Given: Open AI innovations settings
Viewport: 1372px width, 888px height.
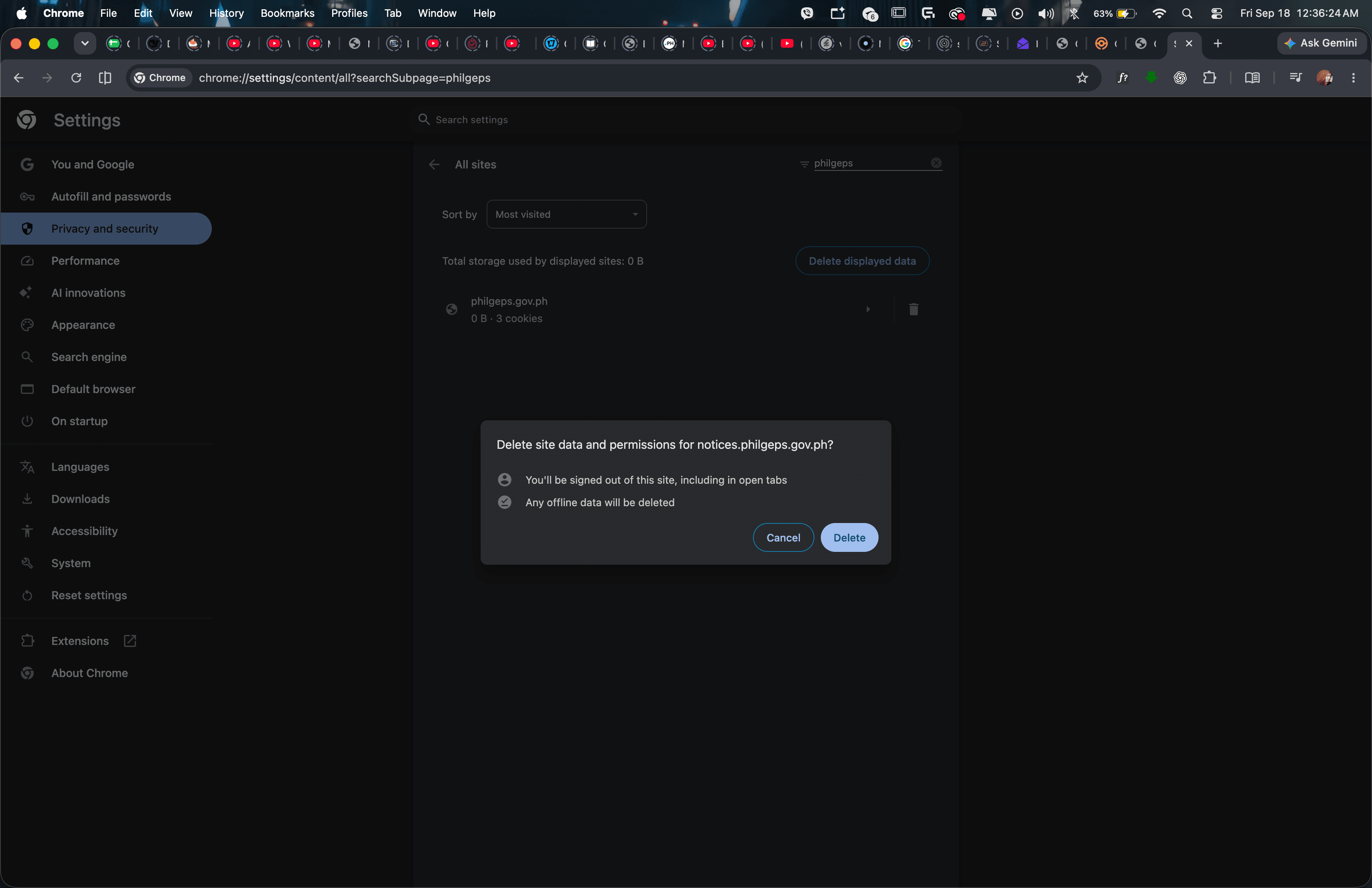Looking at the screenshot, I should point(88,293).
